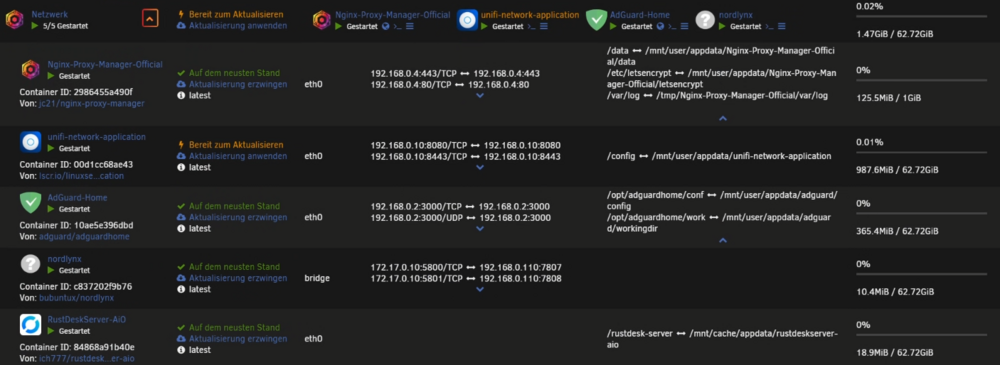Click CPU usage bar for Netzwerk folder

tap(923, 16)
